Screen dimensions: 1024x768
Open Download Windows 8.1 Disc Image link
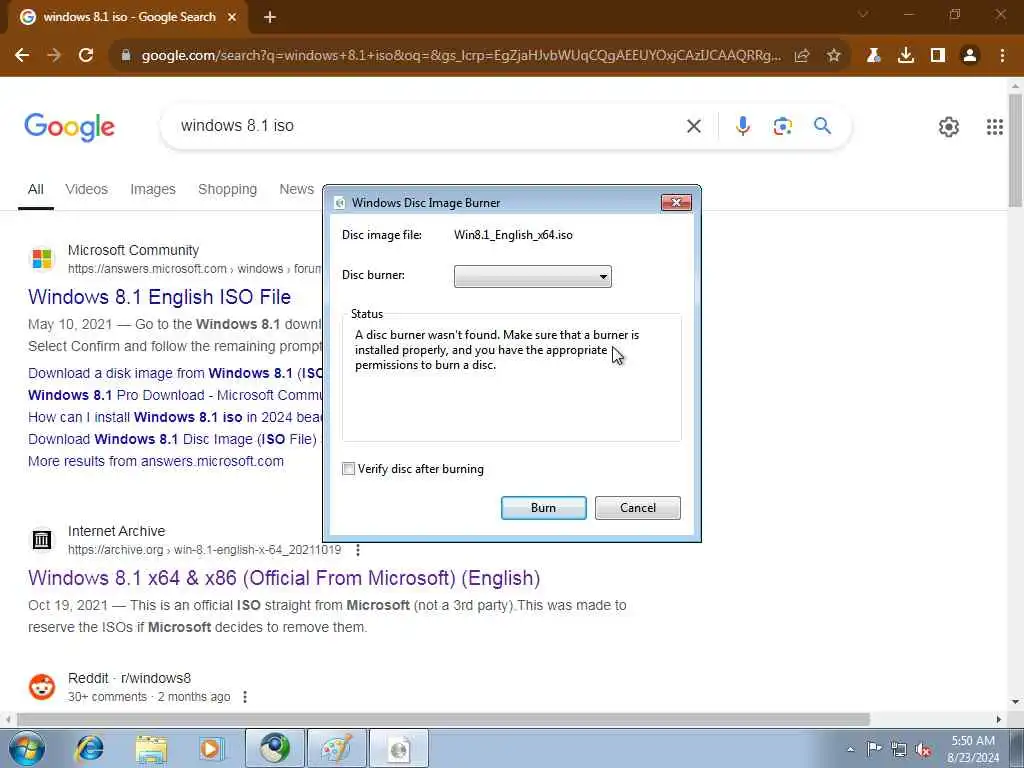coord(172,439)
